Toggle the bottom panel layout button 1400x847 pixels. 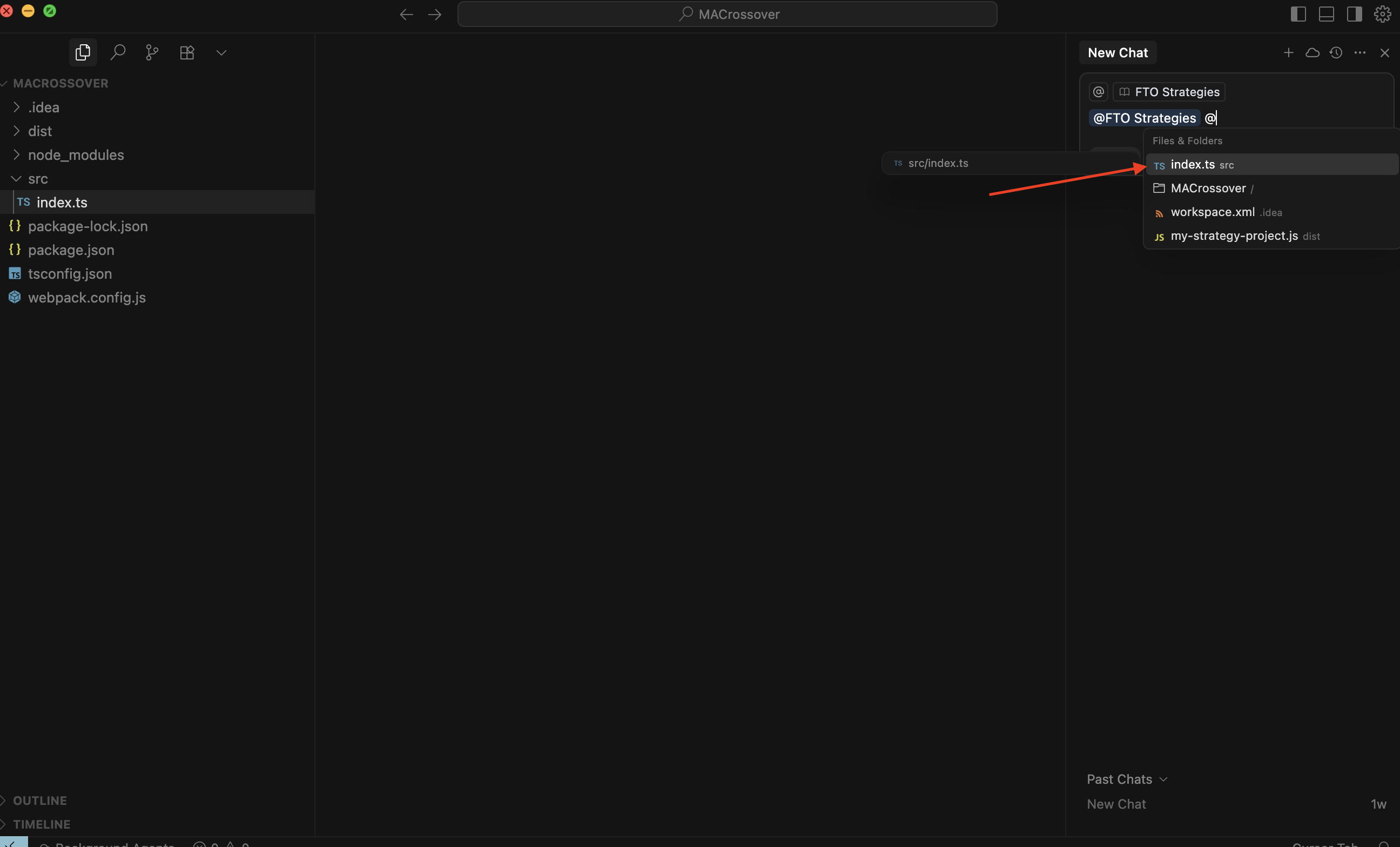tap(1326, 14)
